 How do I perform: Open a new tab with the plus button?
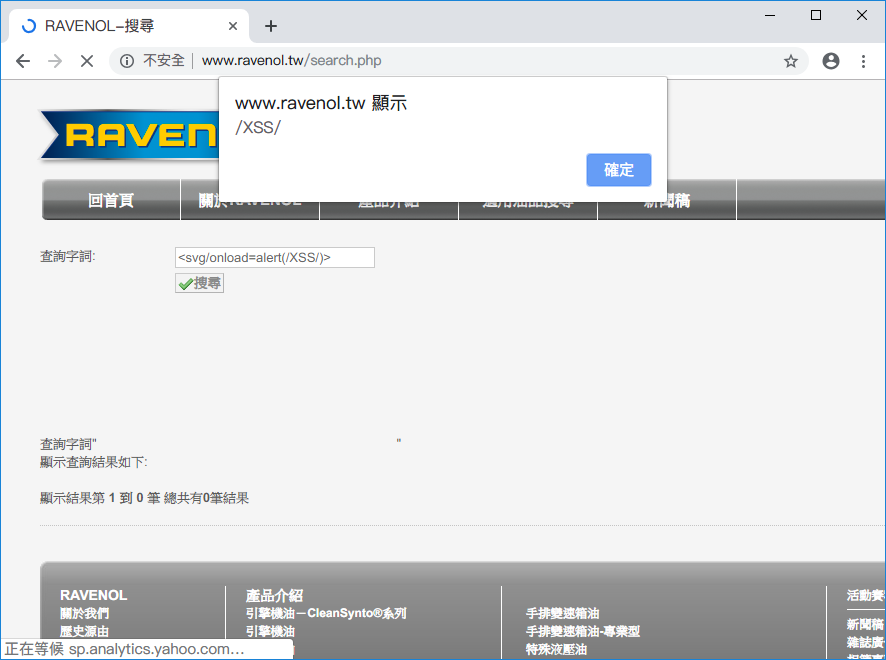click(271, 26)
